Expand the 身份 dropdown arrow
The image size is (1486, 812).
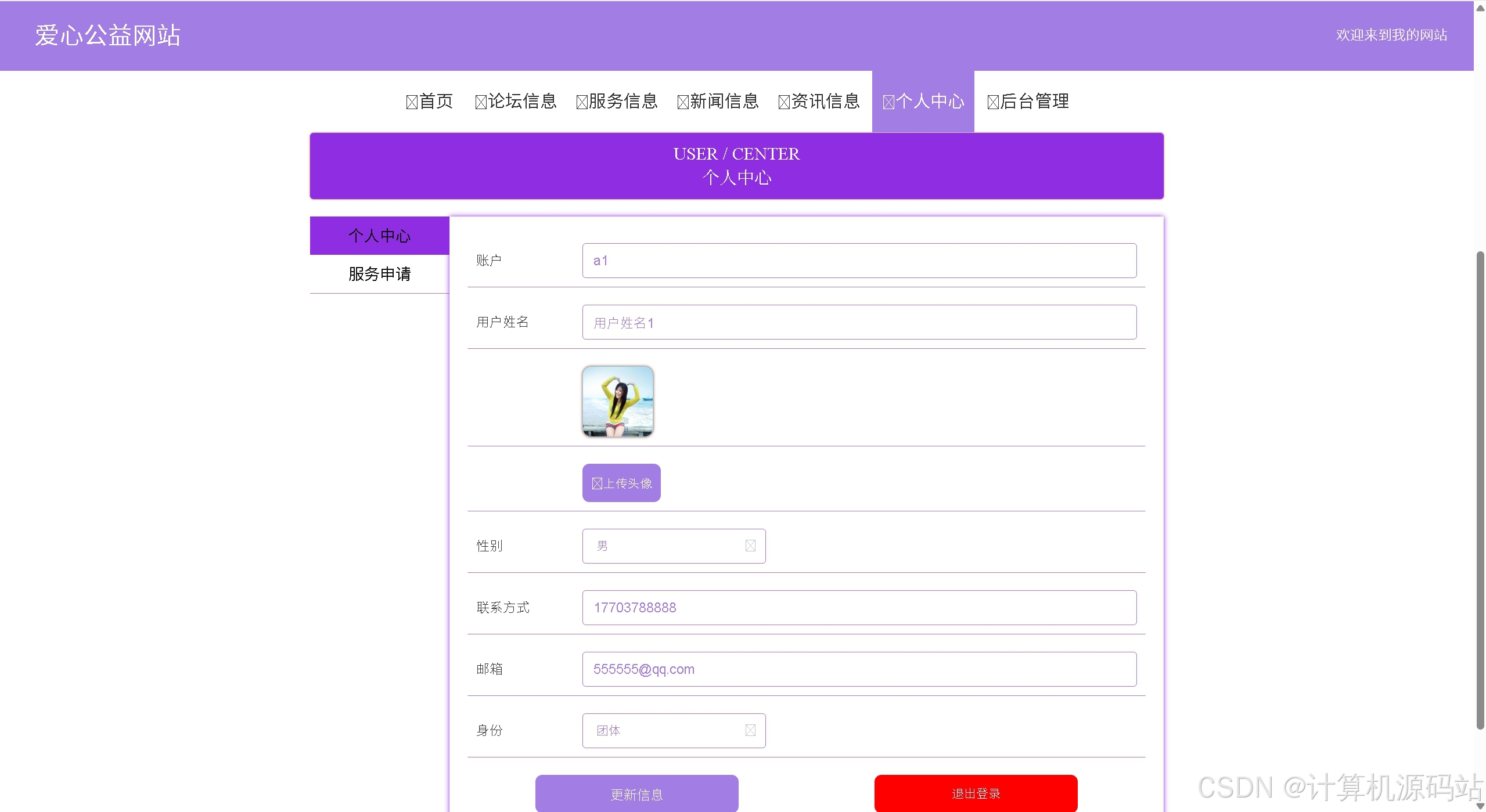click(750, 730)
